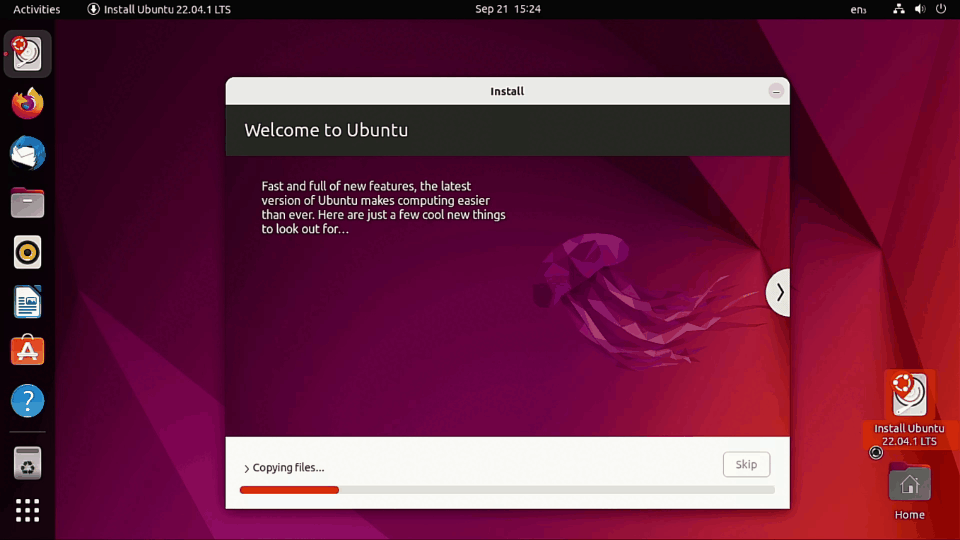Viewport: 960px width, 540px height.
Task: Click the volume speaker icon
Action: pyautogui.click(x=920, y=9)
